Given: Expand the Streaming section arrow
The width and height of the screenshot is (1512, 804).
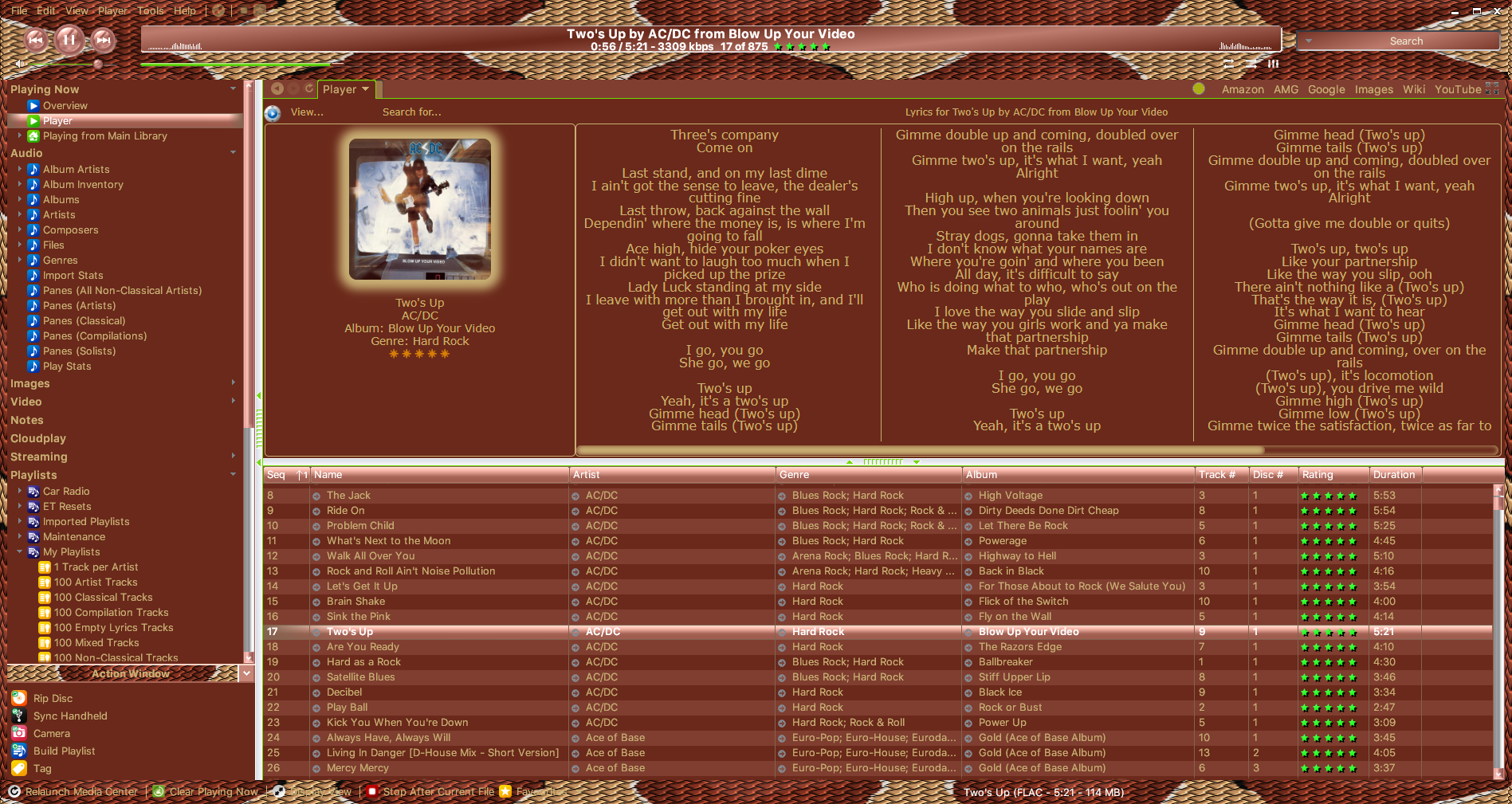Looking at the screenshot, I should coord(233,456).
